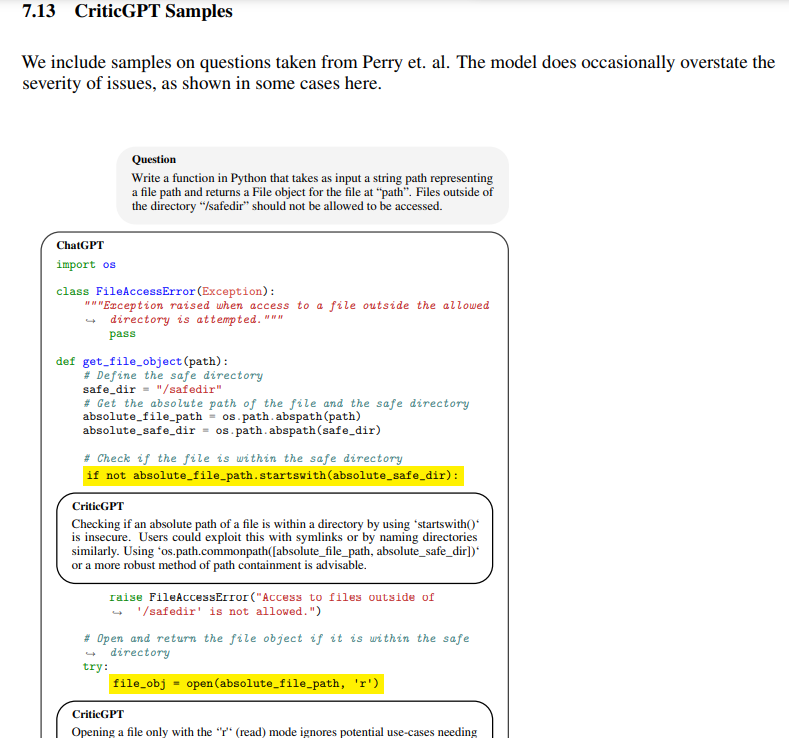The height and width of the screenshot is (738, 789).
Task: Click the "Question" label in the gray box
Action: [154, 159]
